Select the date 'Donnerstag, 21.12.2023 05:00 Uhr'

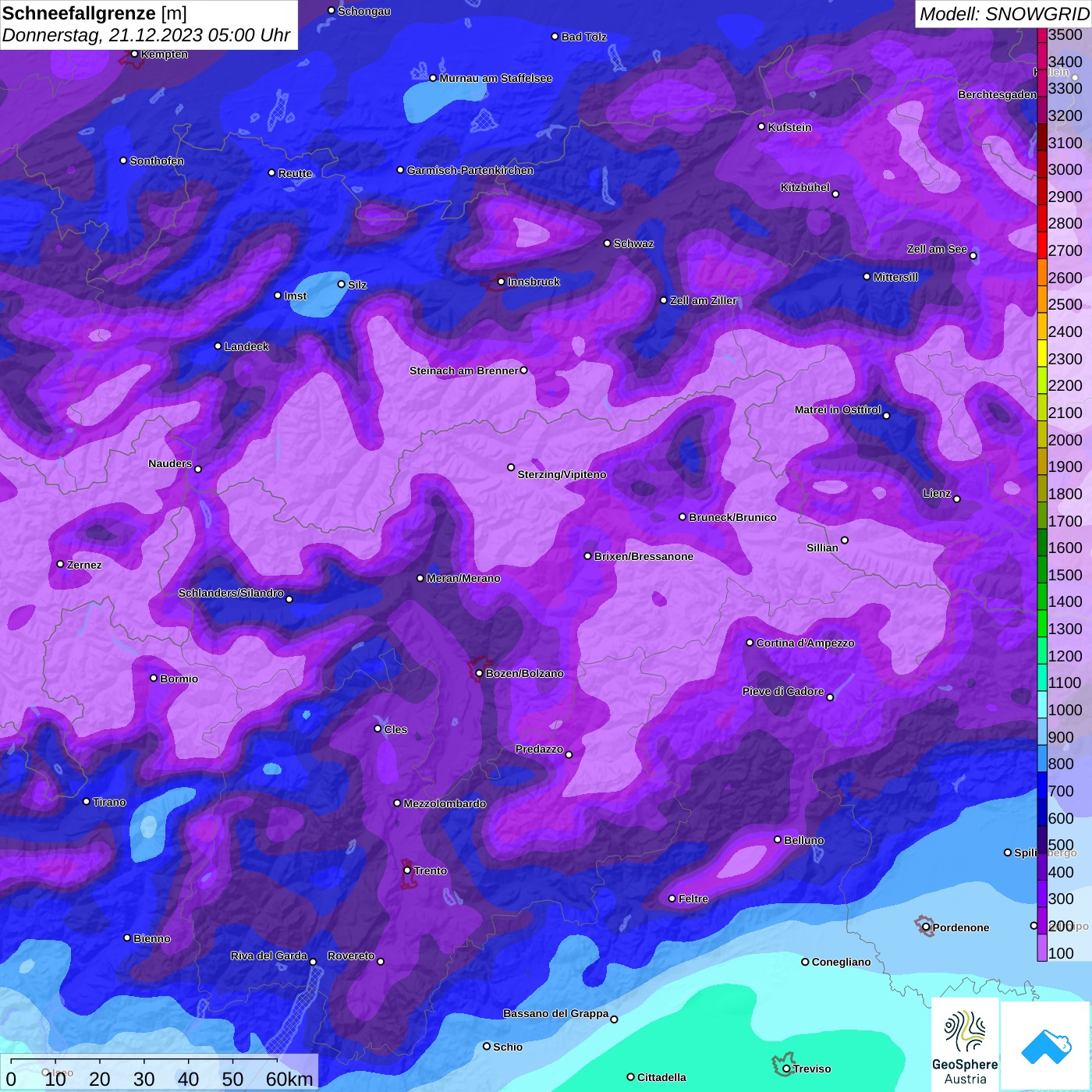click(146, 35)
